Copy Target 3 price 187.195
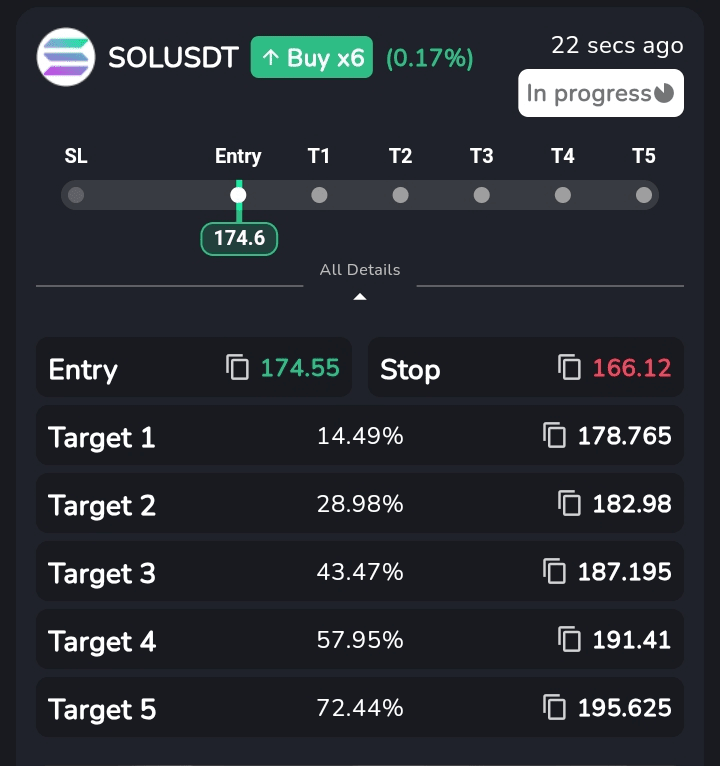 coord(554,571)
